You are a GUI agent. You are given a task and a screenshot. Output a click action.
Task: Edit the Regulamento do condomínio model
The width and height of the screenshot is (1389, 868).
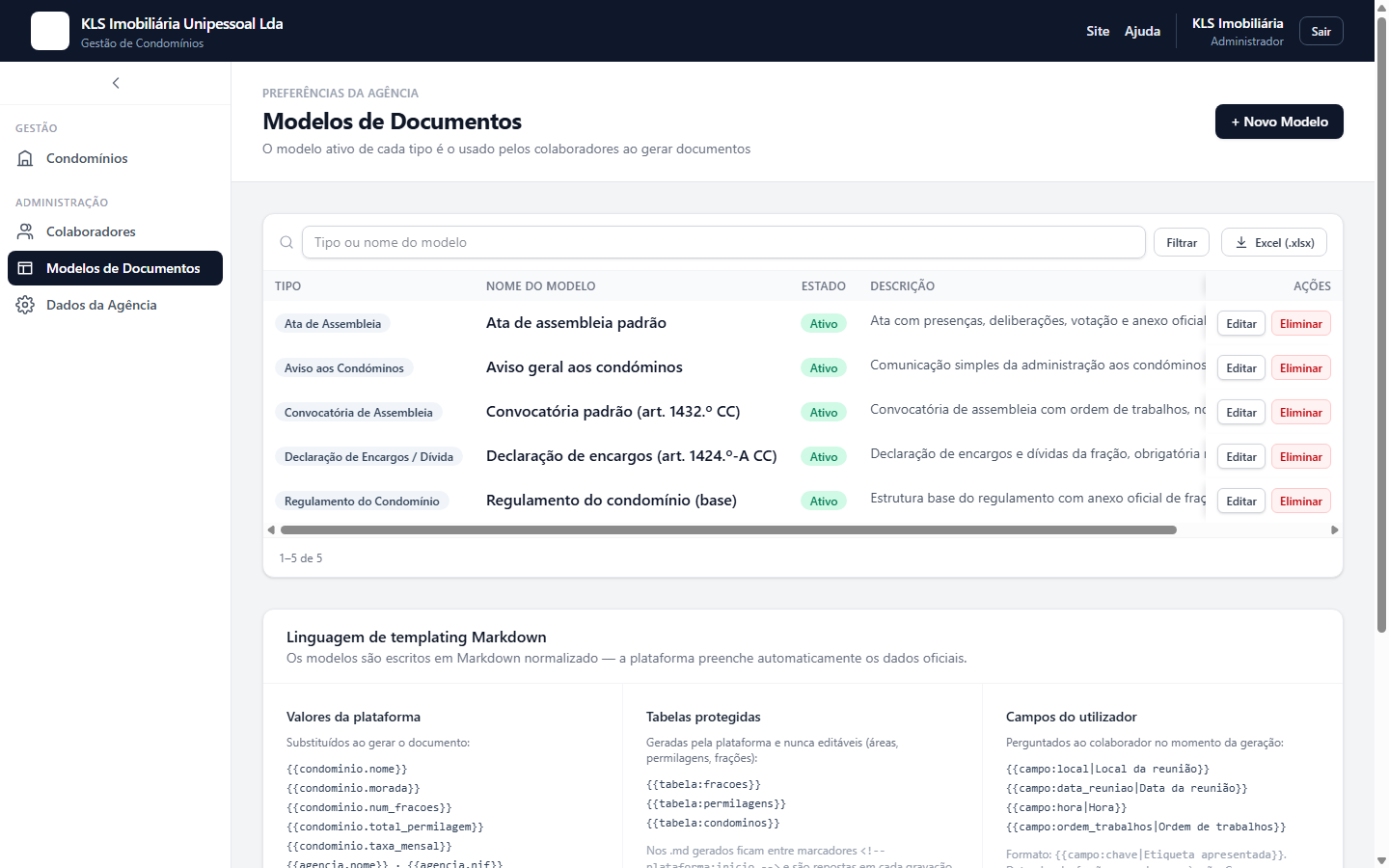(x=1241, y=502)
